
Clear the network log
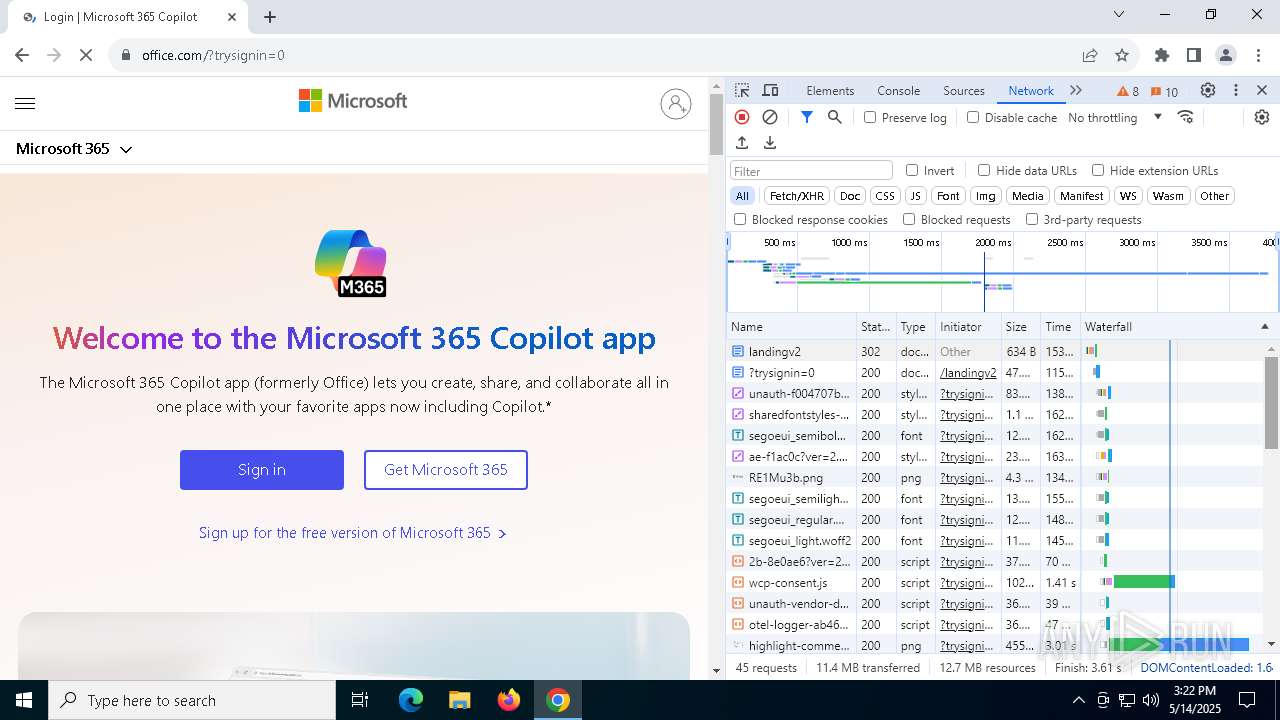coord(770,117)
